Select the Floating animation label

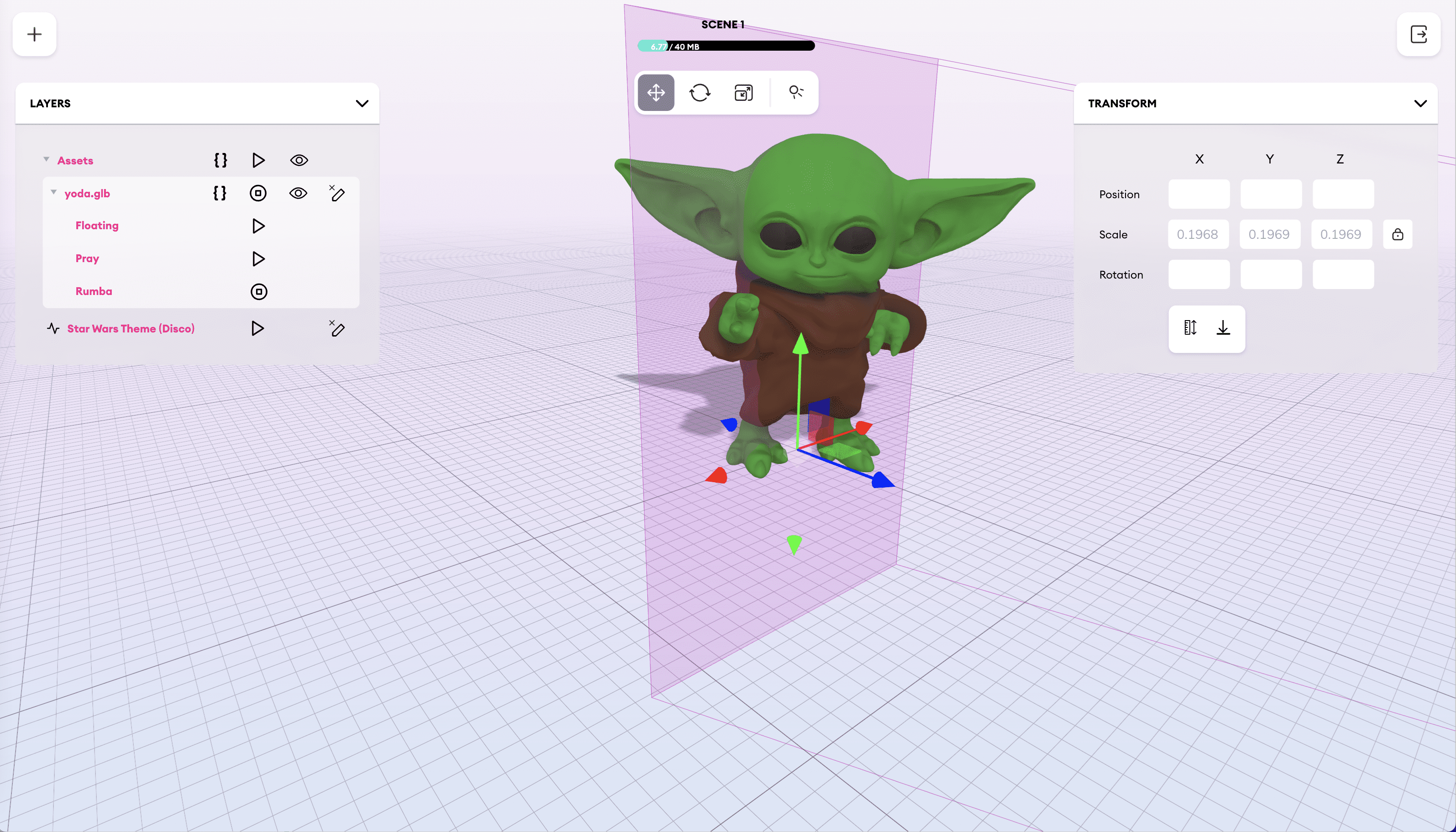(x=97, y=225)
